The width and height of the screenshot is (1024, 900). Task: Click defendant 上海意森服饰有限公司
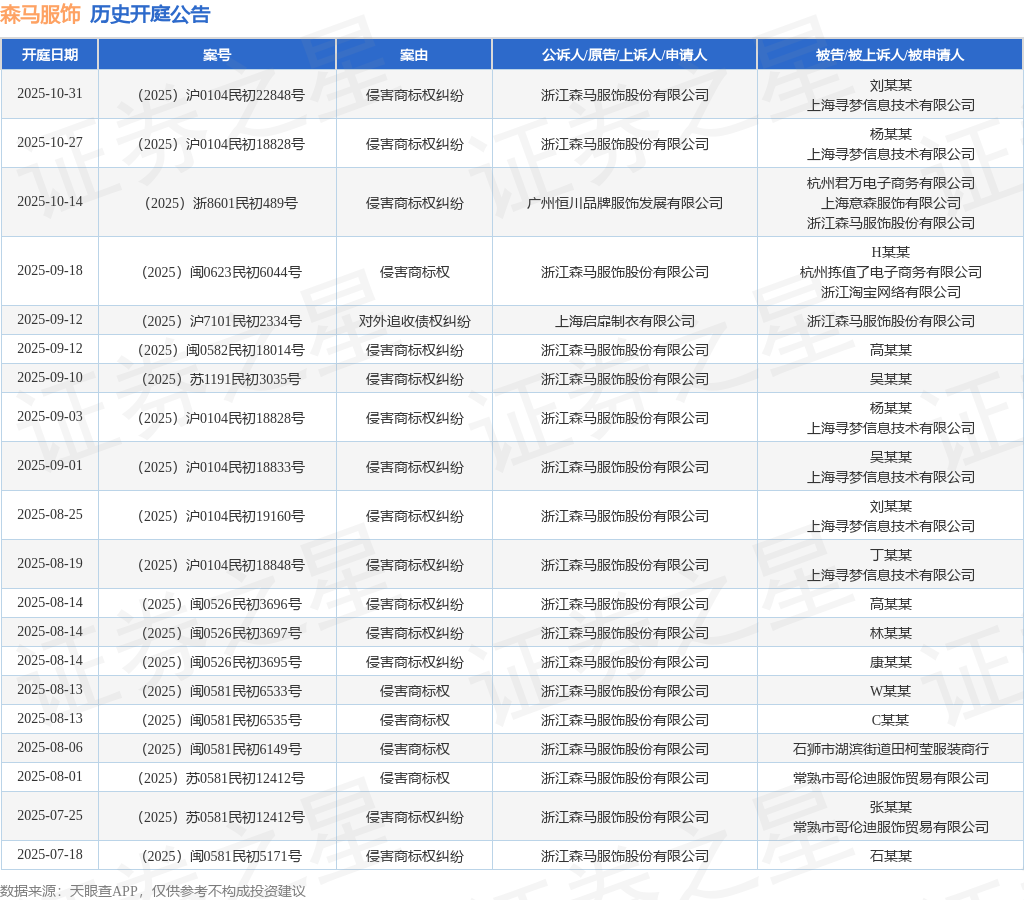(890, 203)
